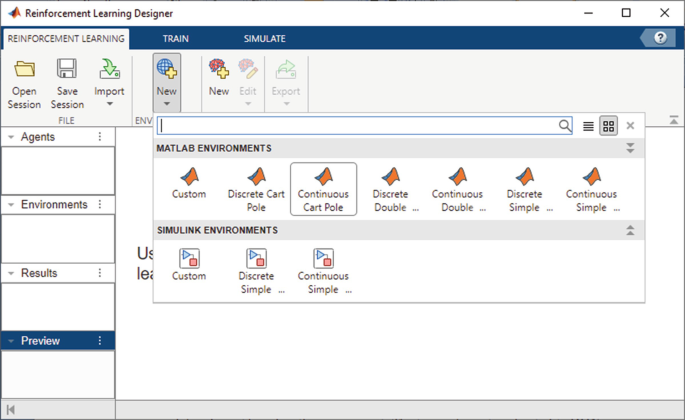
Task: Open the Simulate tab
Action: coord(264,39)
